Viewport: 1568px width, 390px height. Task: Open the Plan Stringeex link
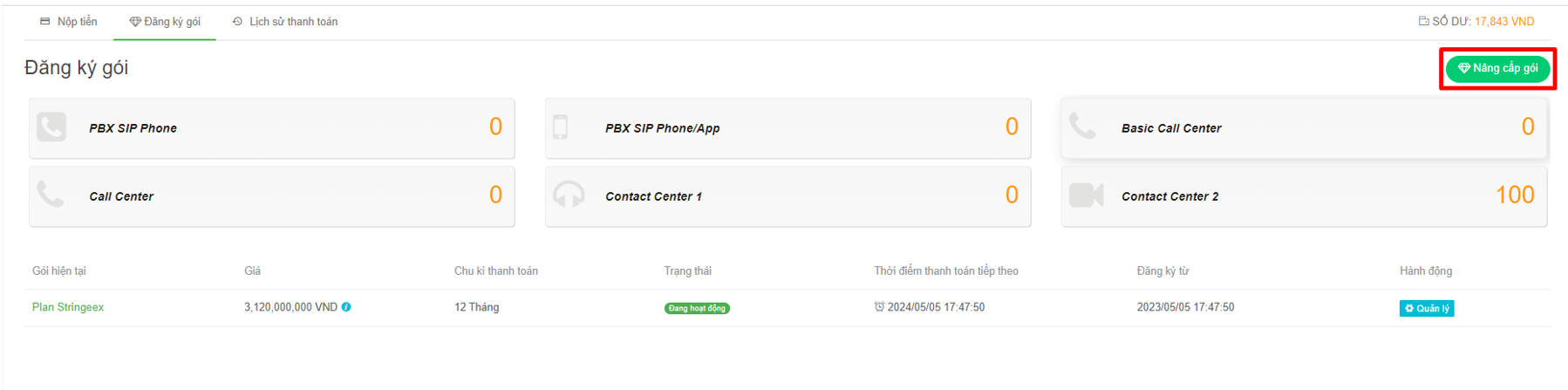[68, 307]
